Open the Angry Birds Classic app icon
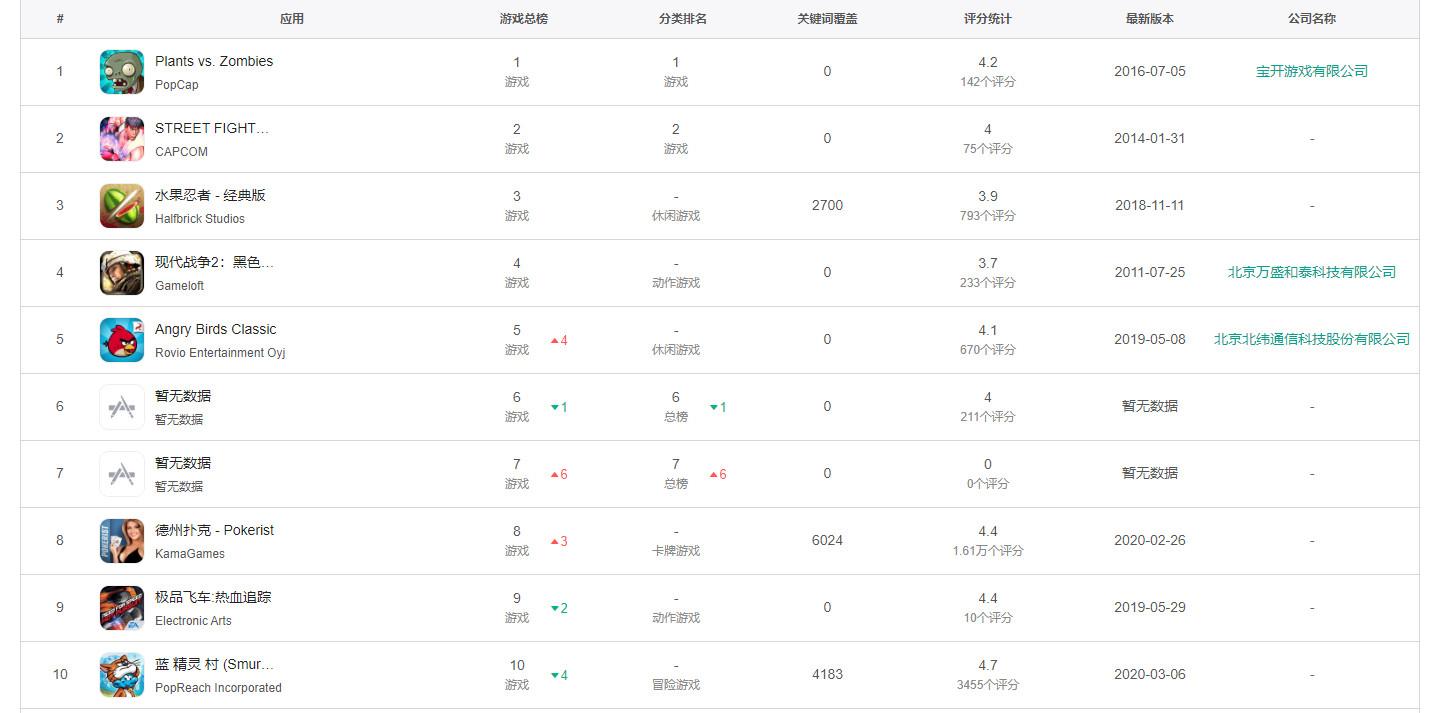The height and width of the screenshot is (713, 1449). [122, 340]
